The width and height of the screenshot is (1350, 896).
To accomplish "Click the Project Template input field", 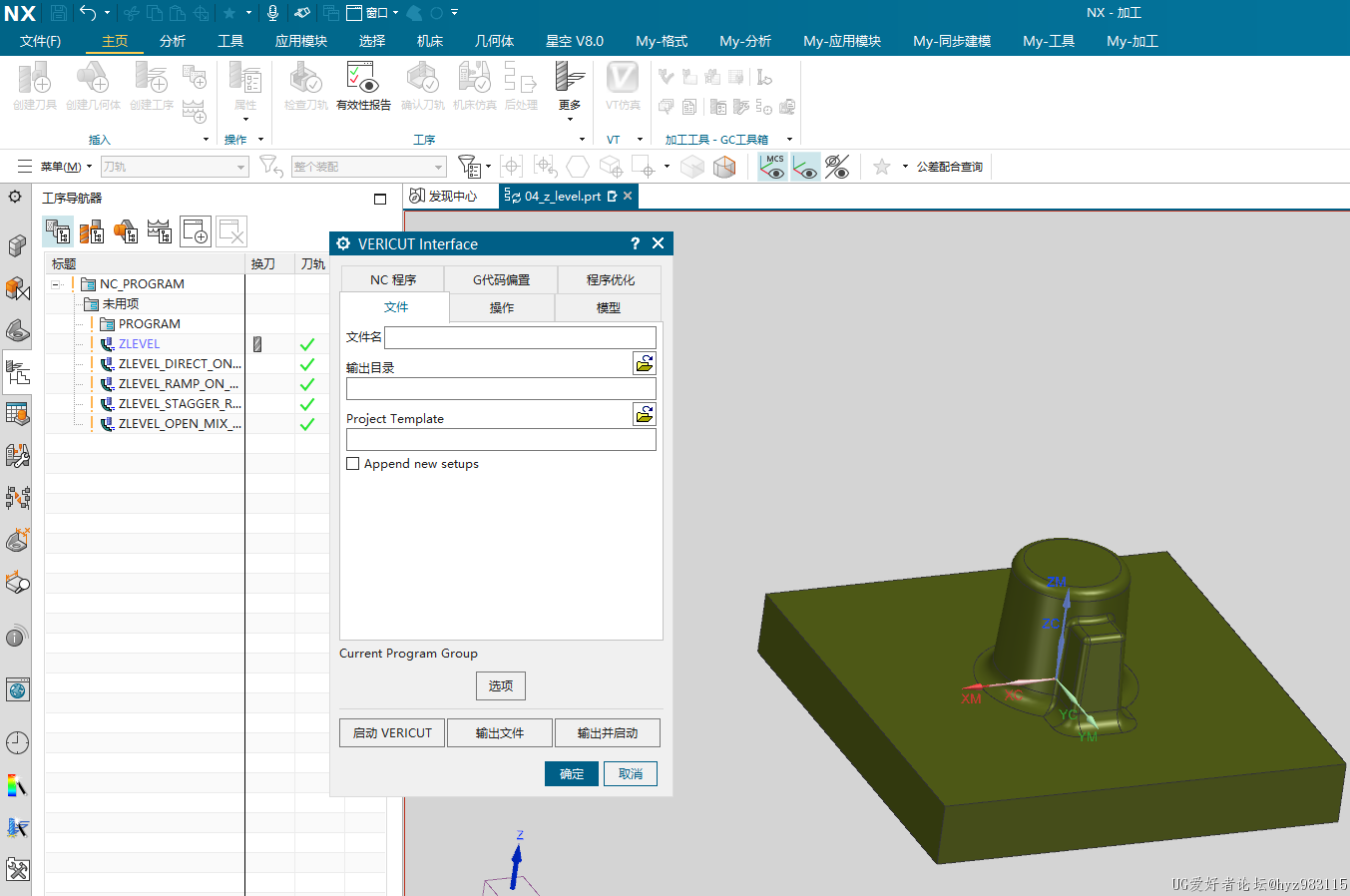I will (x=501, y=440).
